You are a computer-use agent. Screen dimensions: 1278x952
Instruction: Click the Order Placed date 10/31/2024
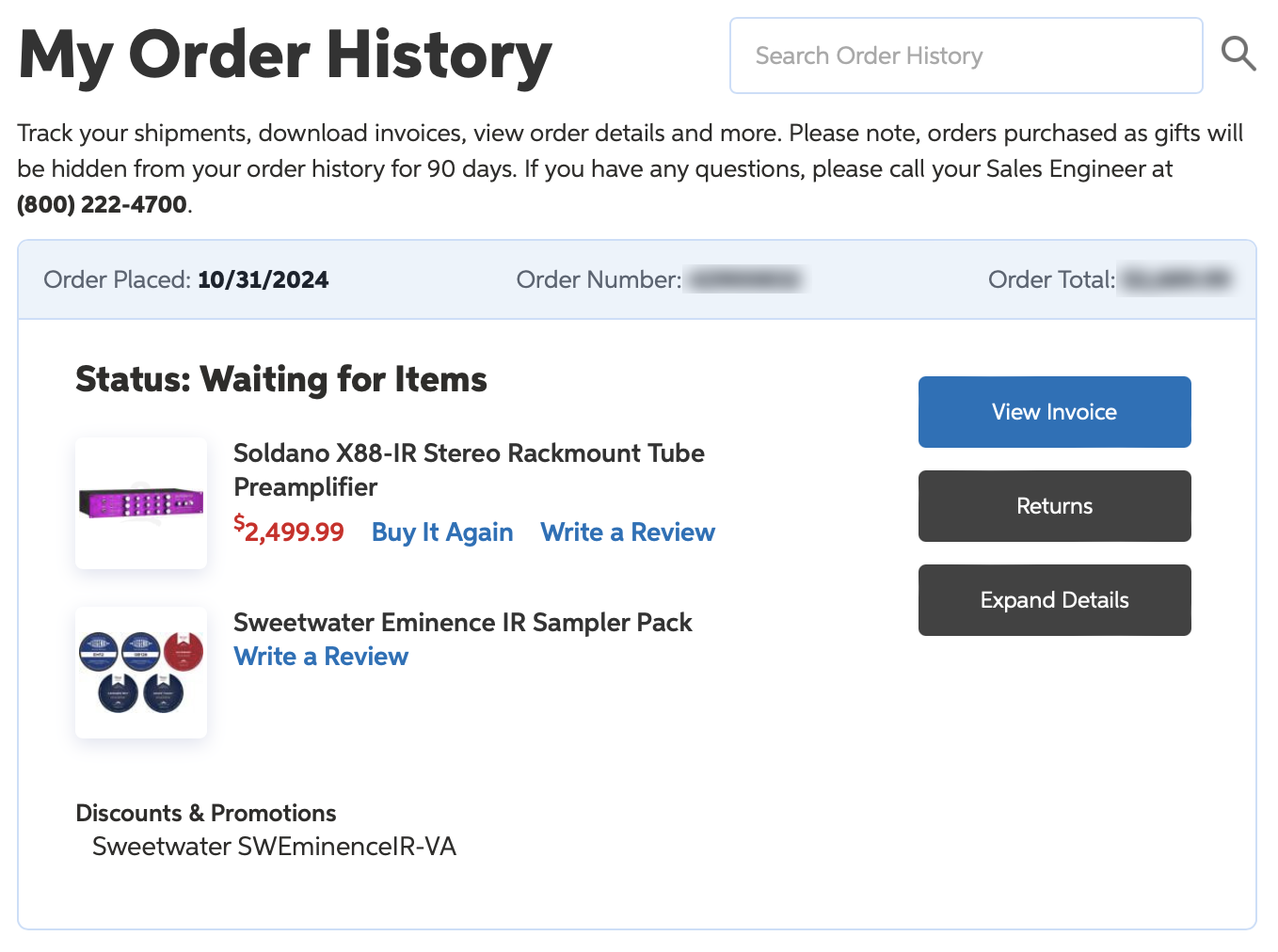click(x=264, y=279)
